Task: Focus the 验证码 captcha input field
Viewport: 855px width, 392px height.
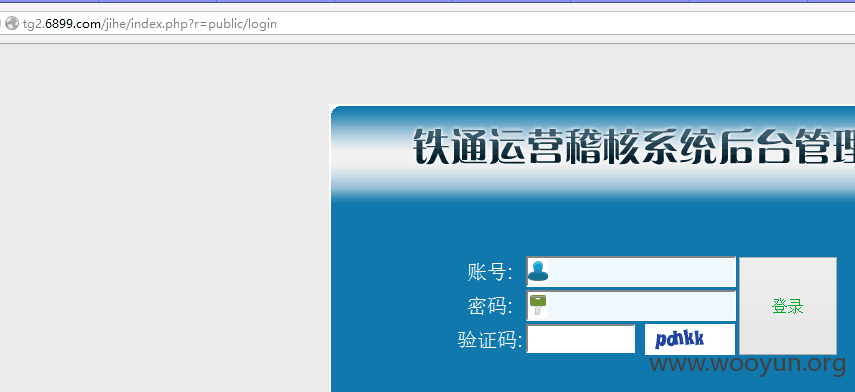Action: [581, 339]
